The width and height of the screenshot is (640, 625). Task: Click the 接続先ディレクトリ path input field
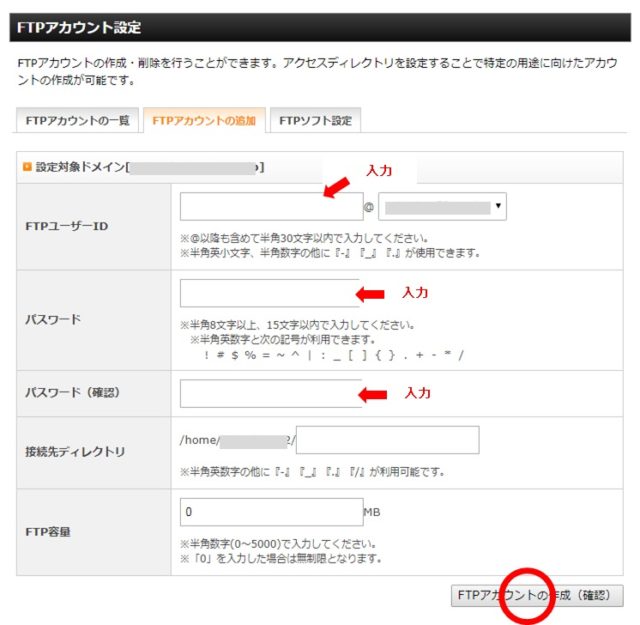(x=387, y=440)
